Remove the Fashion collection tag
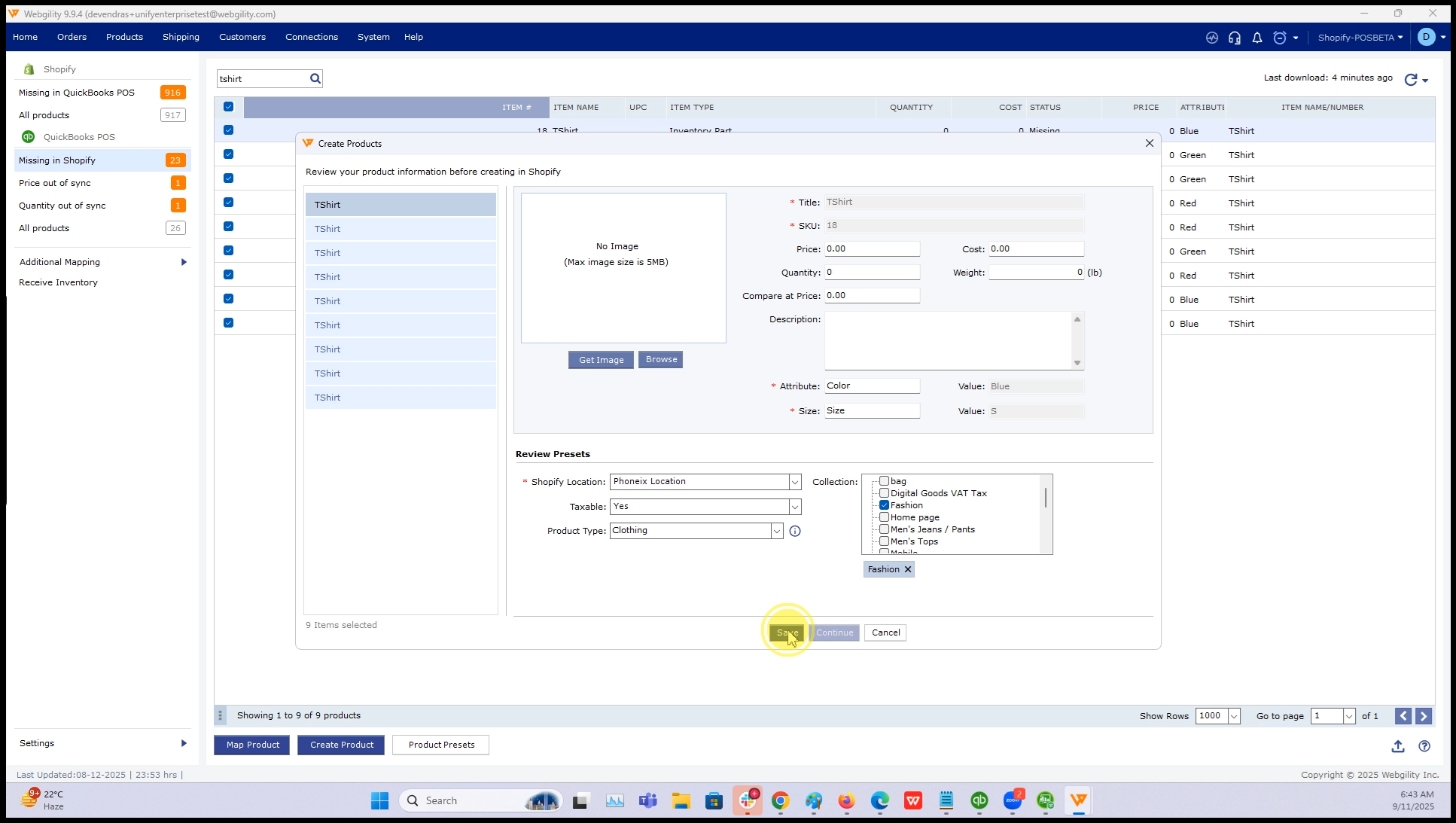This screenshot has height=823, width=1456. click(908, 569)
